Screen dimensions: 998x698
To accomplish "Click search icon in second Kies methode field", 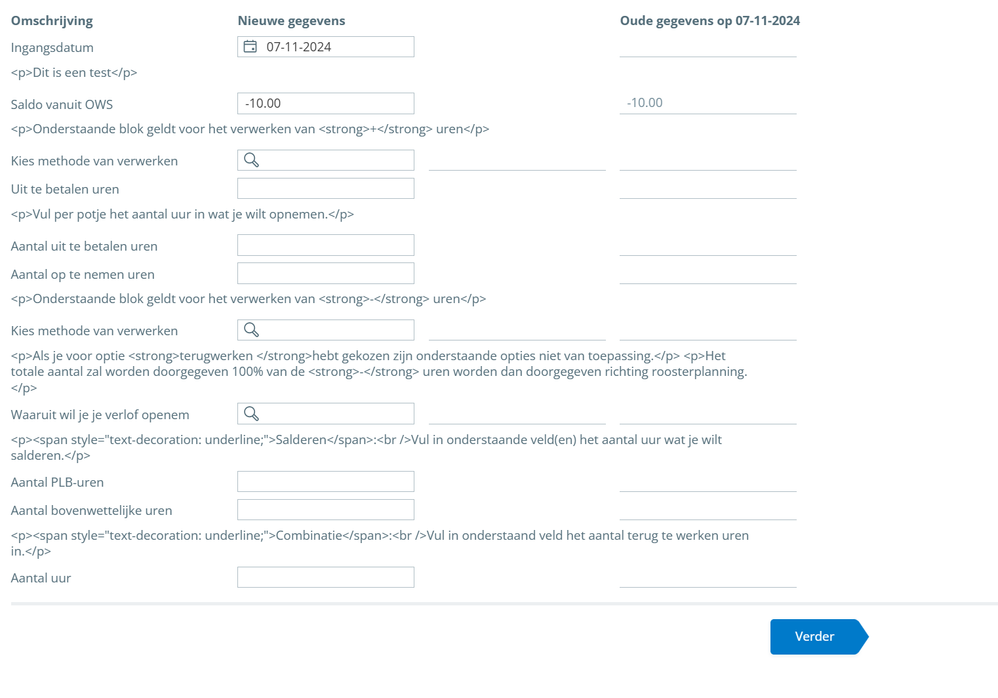I will (251, 330).
